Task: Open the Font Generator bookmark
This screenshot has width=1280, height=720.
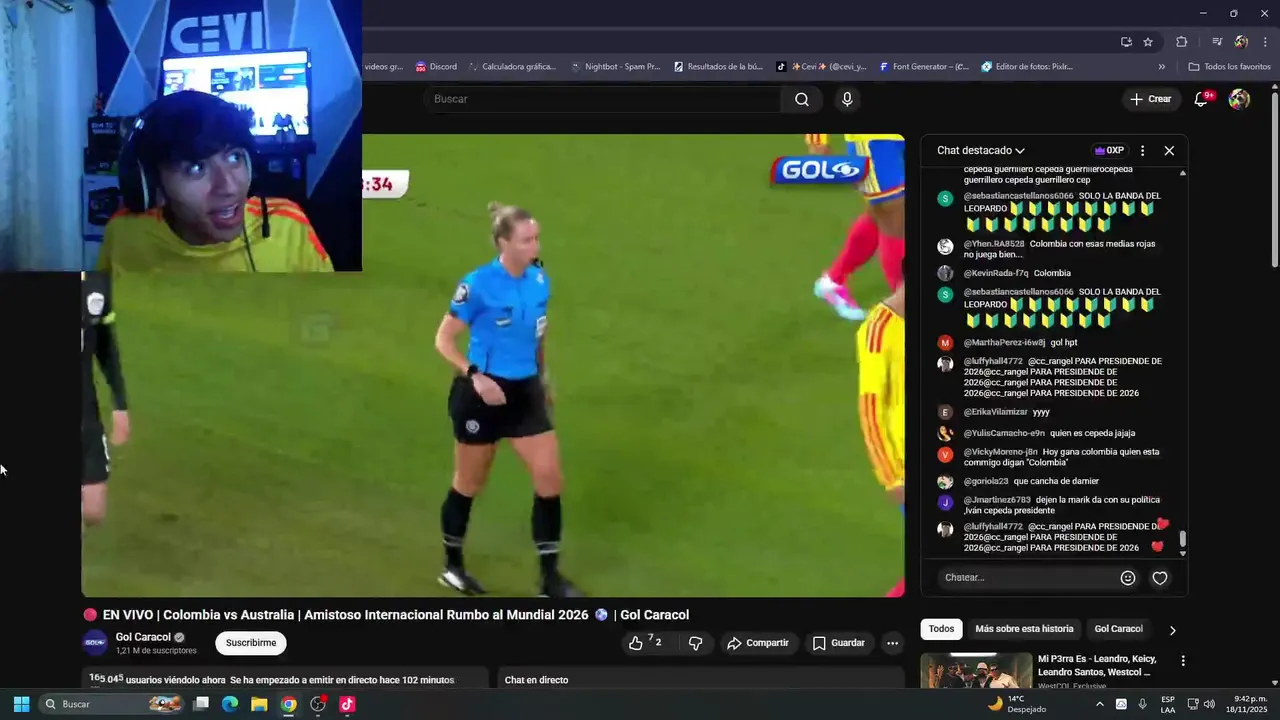Action: click(924, 67)
